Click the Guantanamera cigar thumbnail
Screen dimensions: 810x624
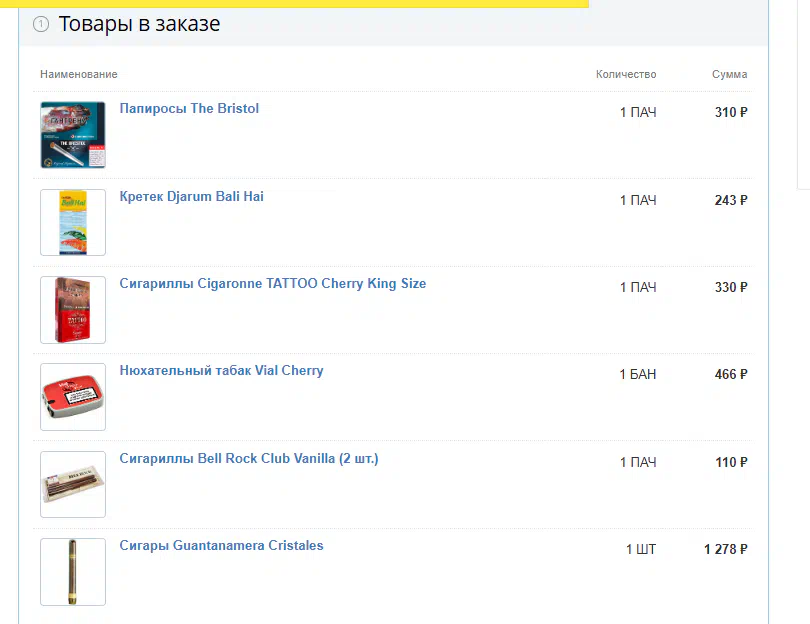tap(73, 572)
